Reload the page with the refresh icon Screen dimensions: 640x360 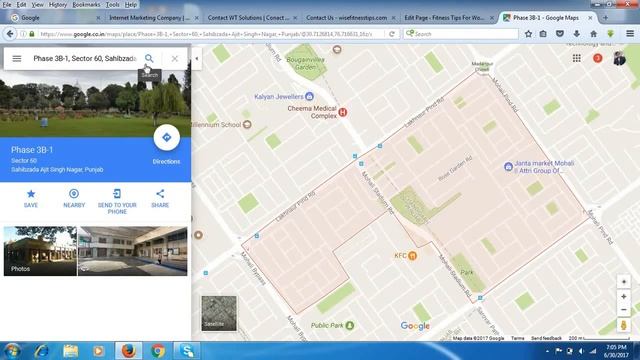(x=392, y=34)
